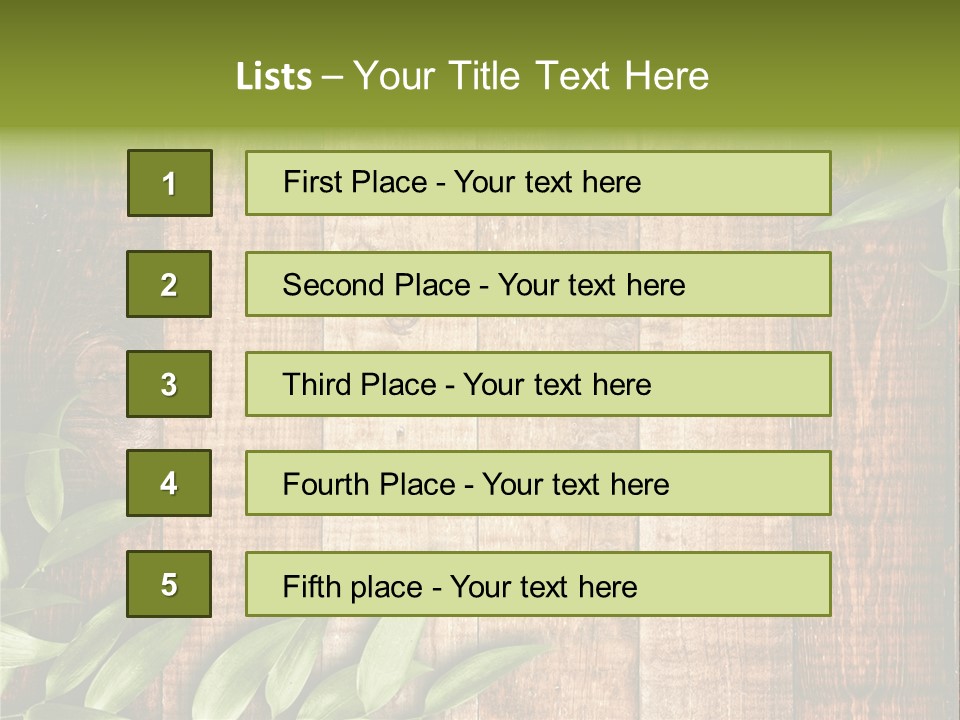
Task: Click the word "Fifth" in the last bar
Action: [x=313, y=585]
